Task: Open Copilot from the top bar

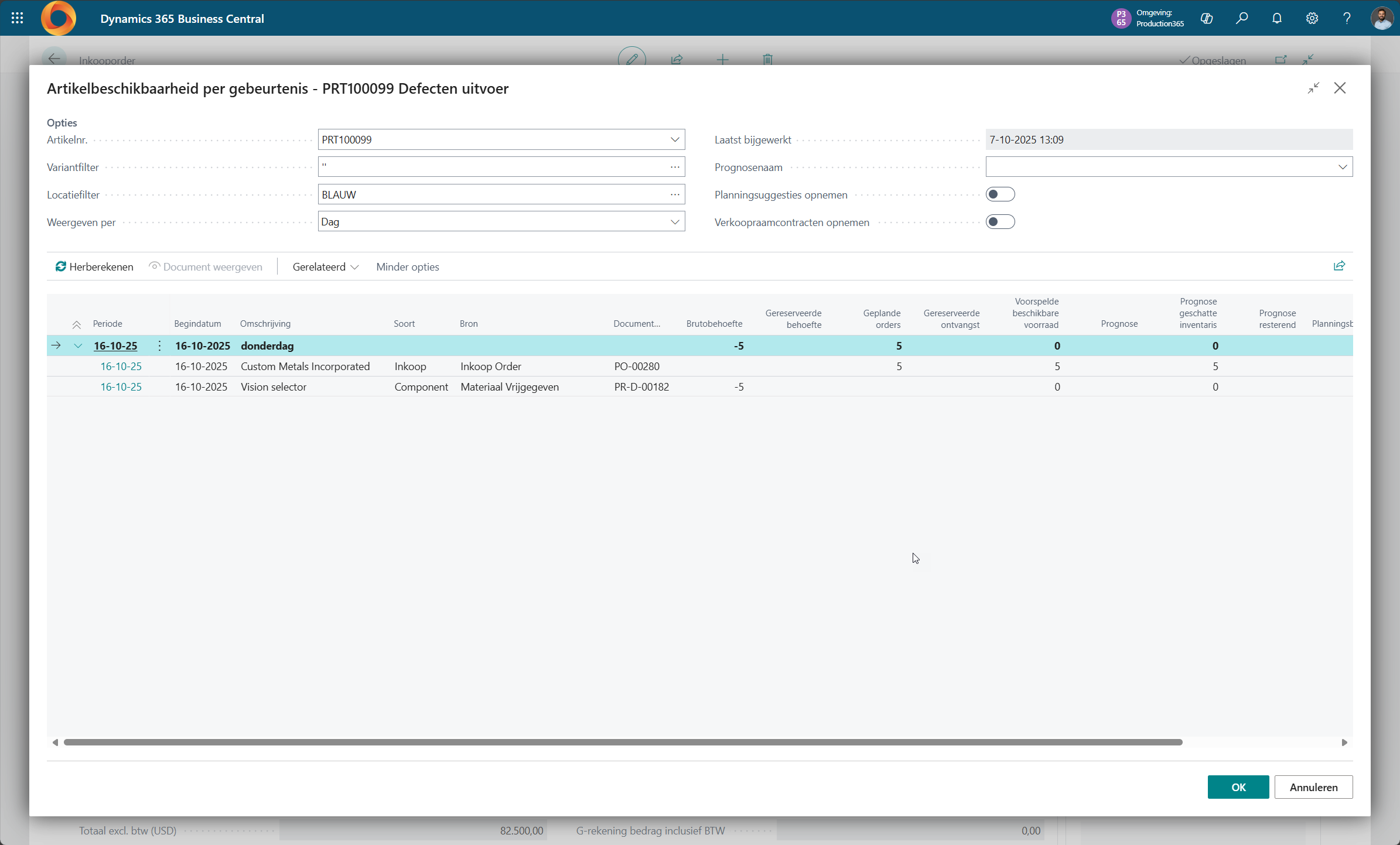Action: [1206, 18]
